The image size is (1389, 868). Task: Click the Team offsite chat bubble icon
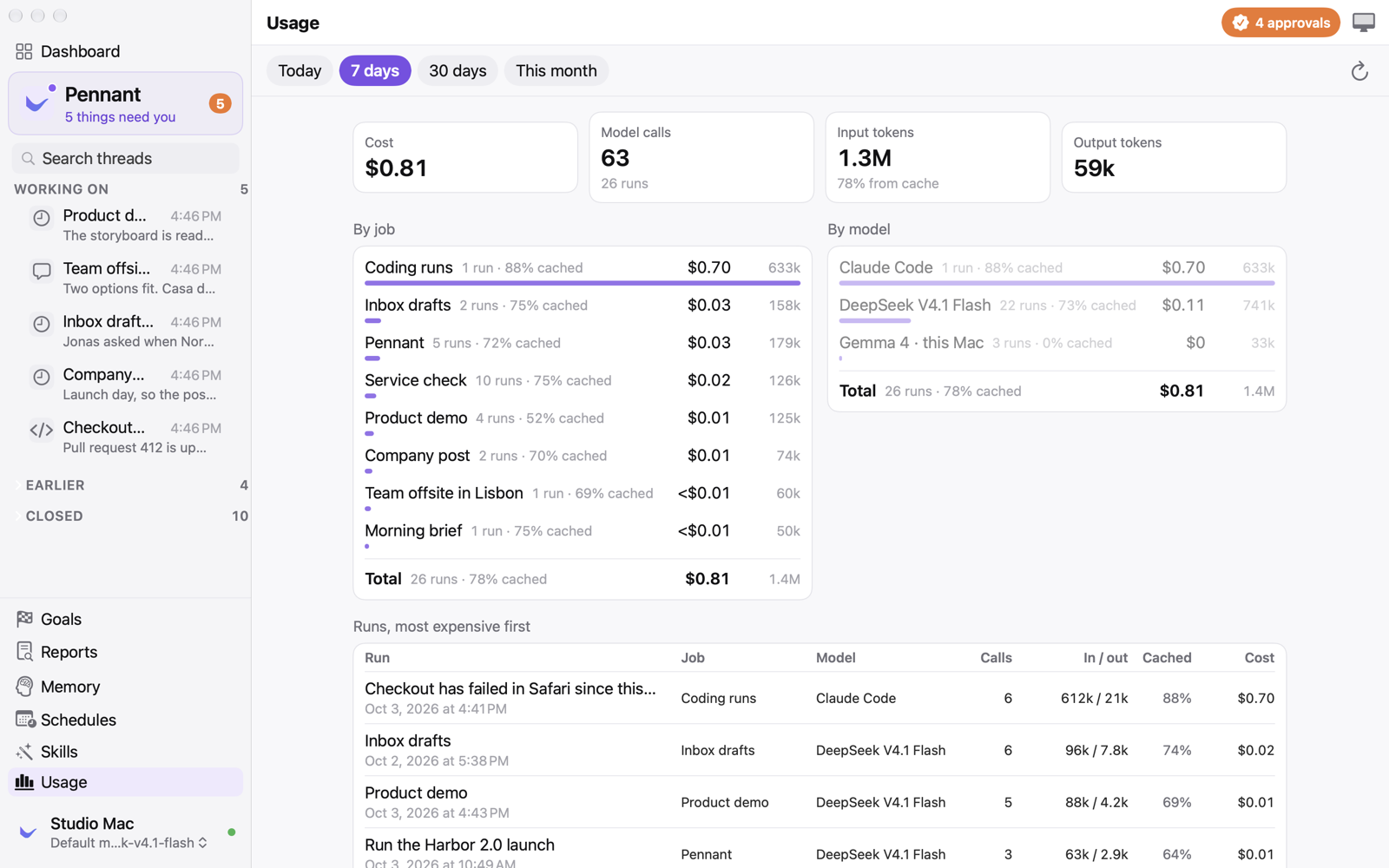click(41, 271)
